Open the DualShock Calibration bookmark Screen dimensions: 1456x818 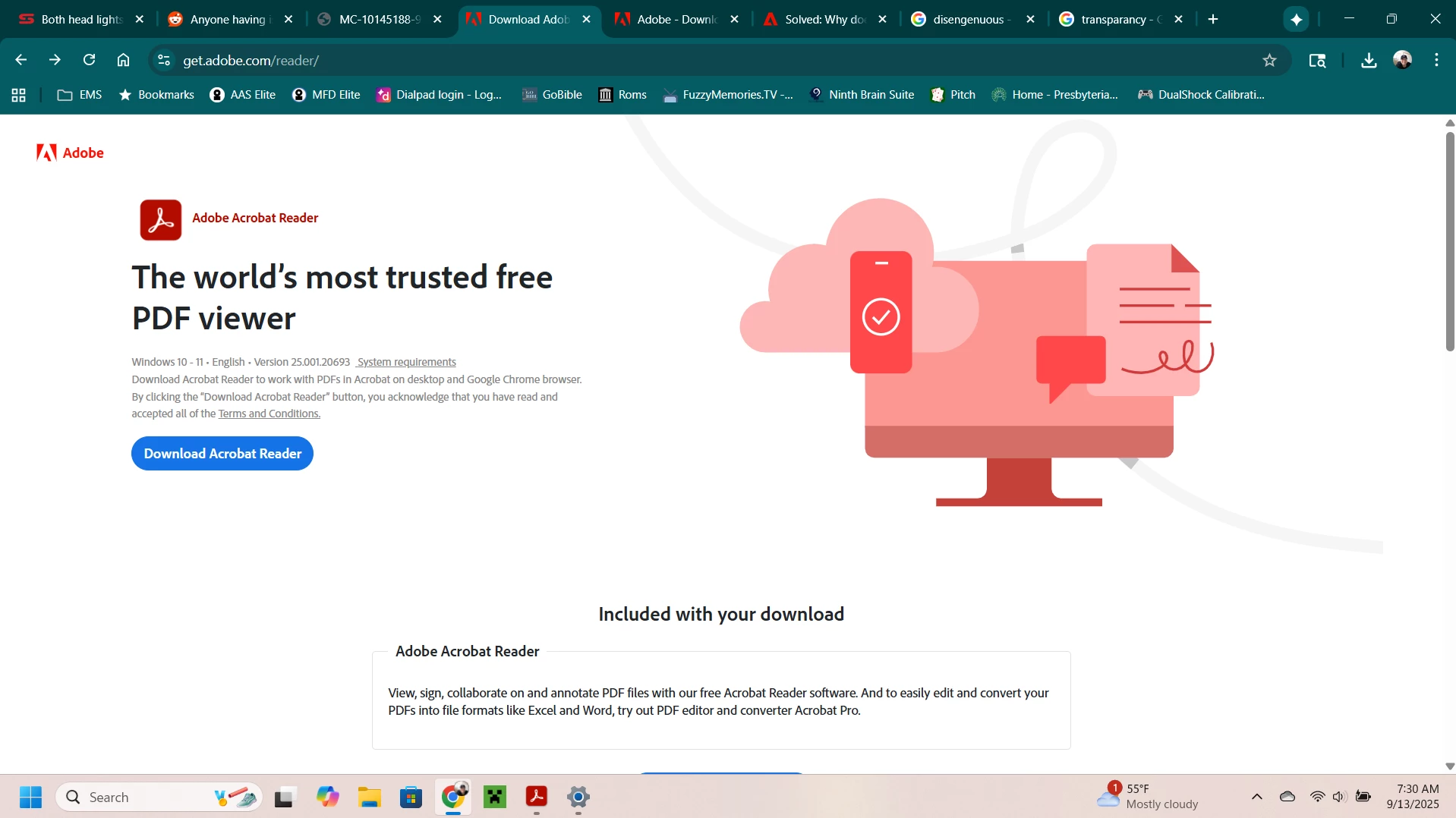click(x=1202, y=95)
